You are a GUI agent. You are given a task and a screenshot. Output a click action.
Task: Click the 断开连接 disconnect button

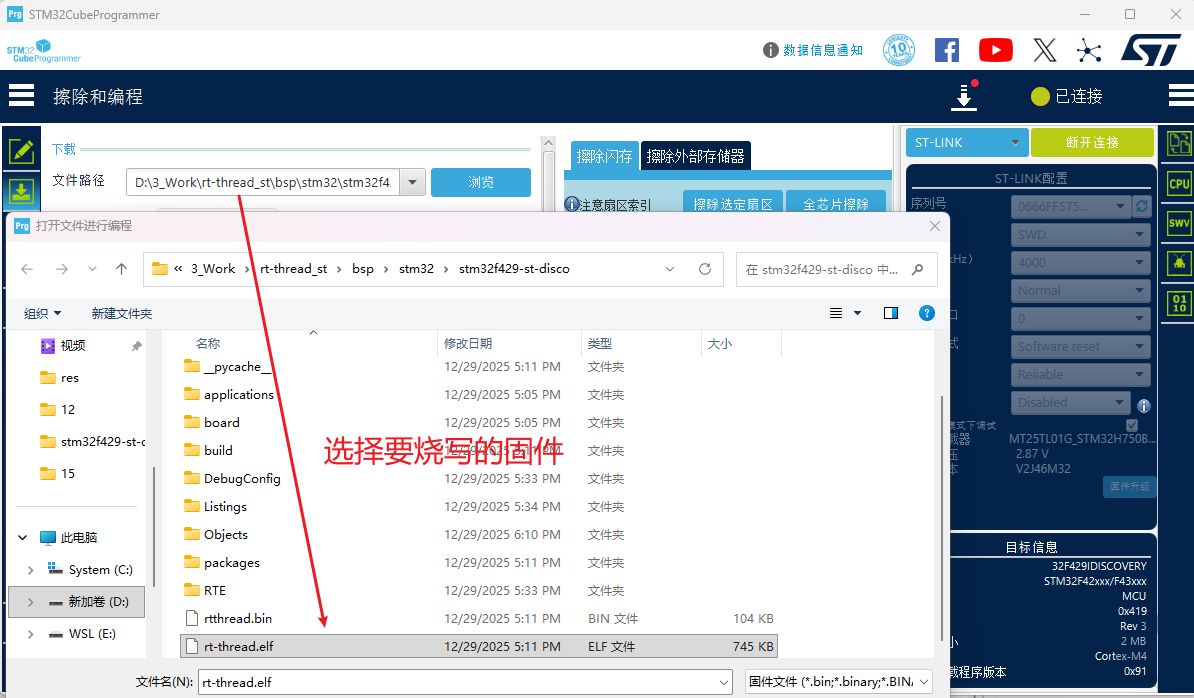pos(1092,143)
